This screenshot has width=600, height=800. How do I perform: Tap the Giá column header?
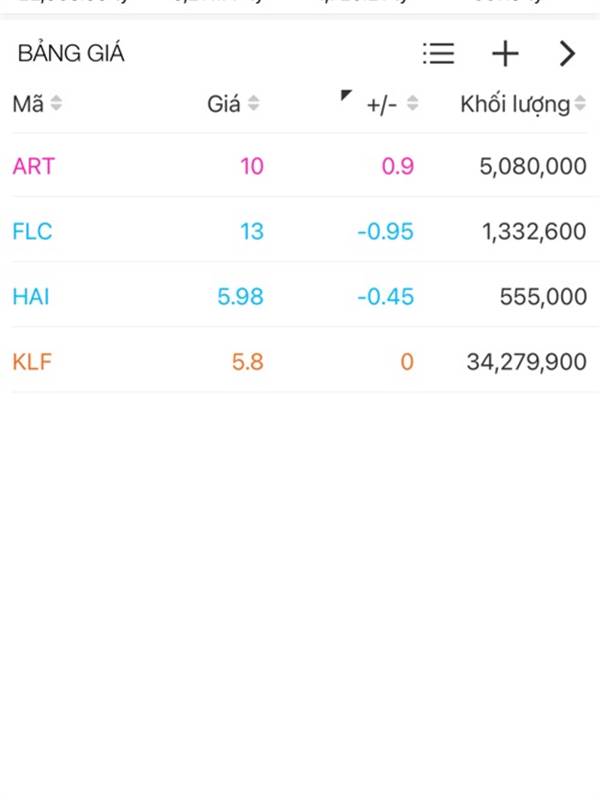point(223,104)
